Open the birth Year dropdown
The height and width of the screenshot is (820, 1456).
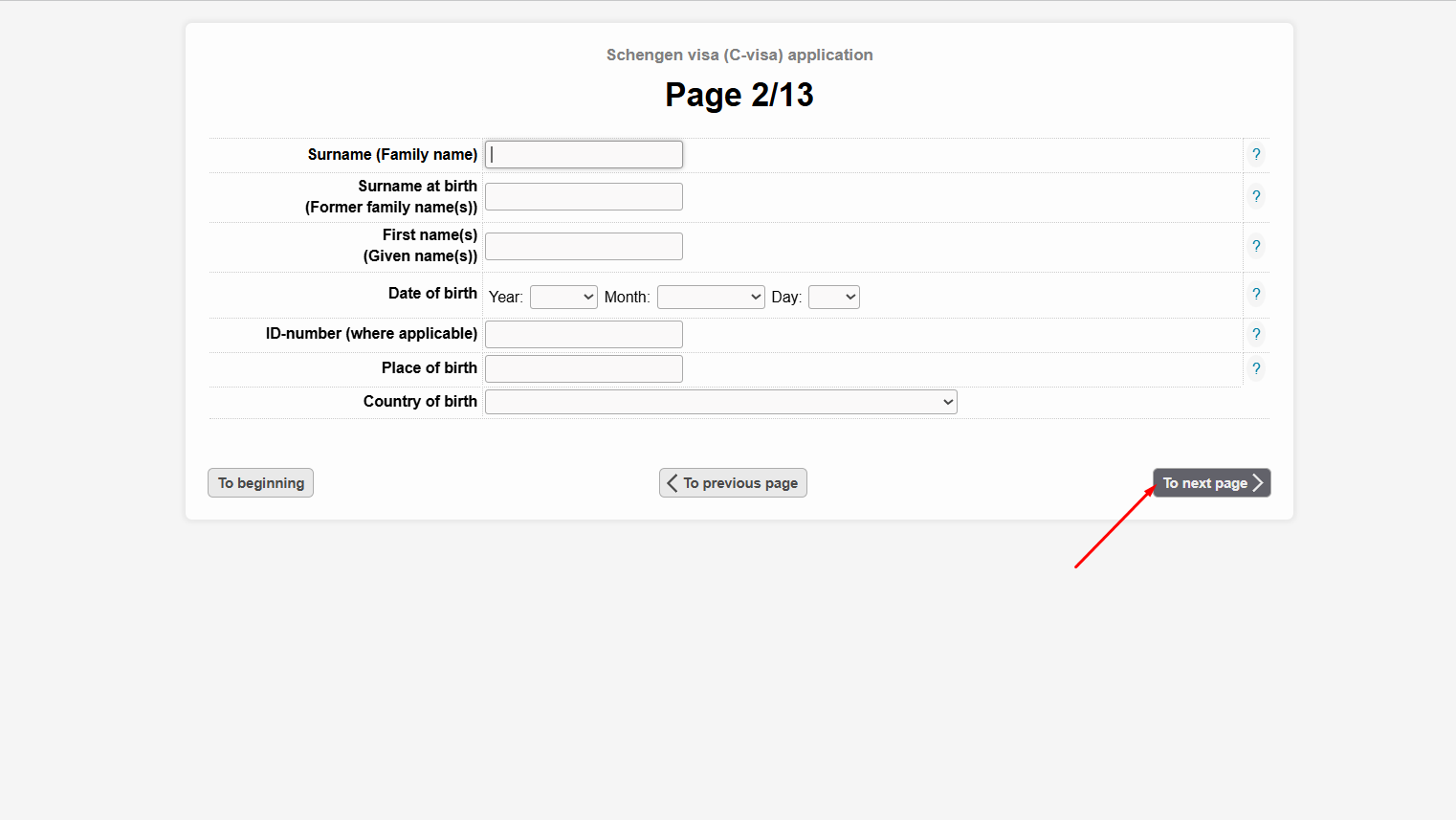(x=563, y=297)
